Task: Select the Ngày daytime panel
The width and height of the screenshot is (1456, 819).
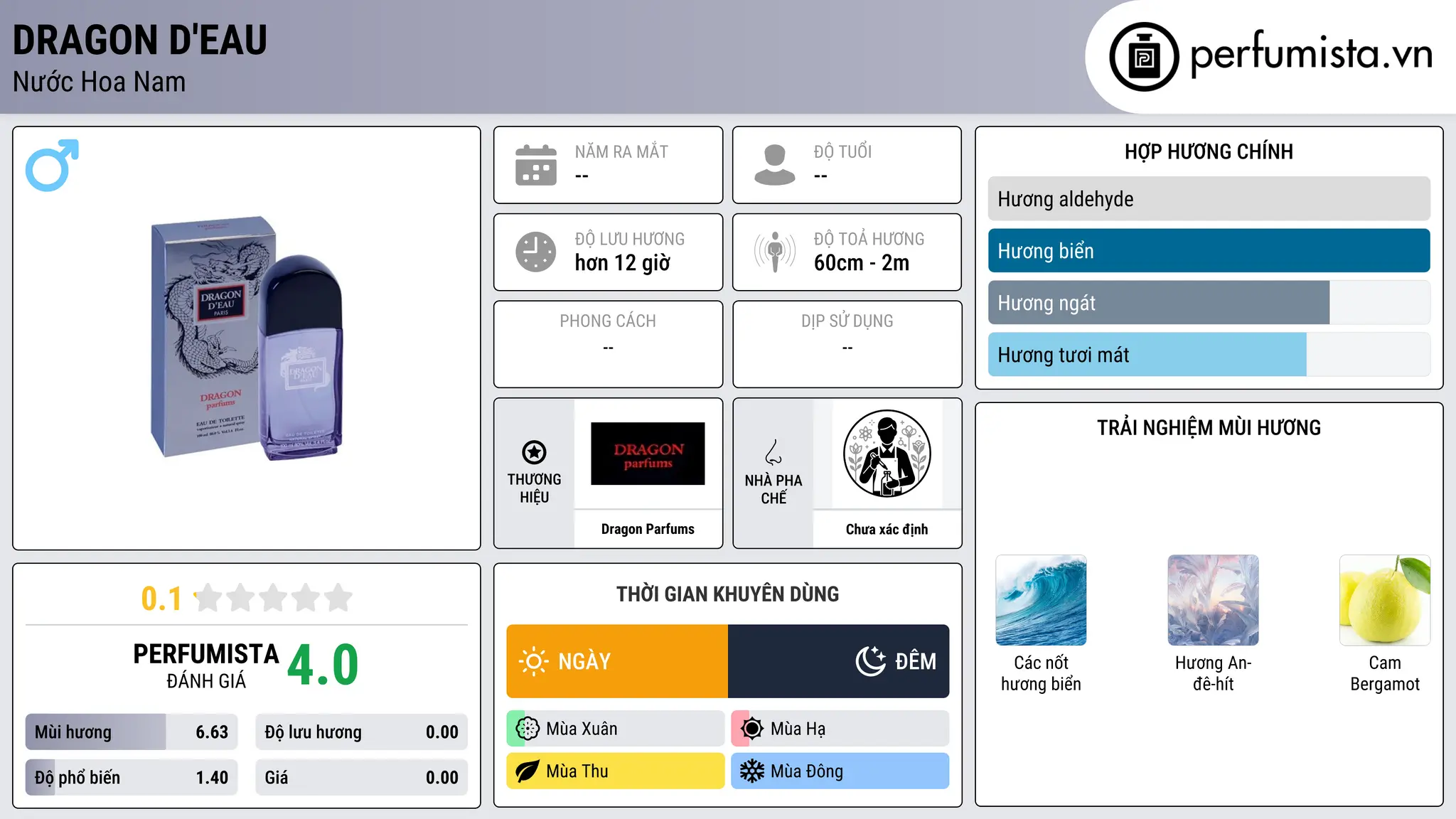Action: point(617,661)
